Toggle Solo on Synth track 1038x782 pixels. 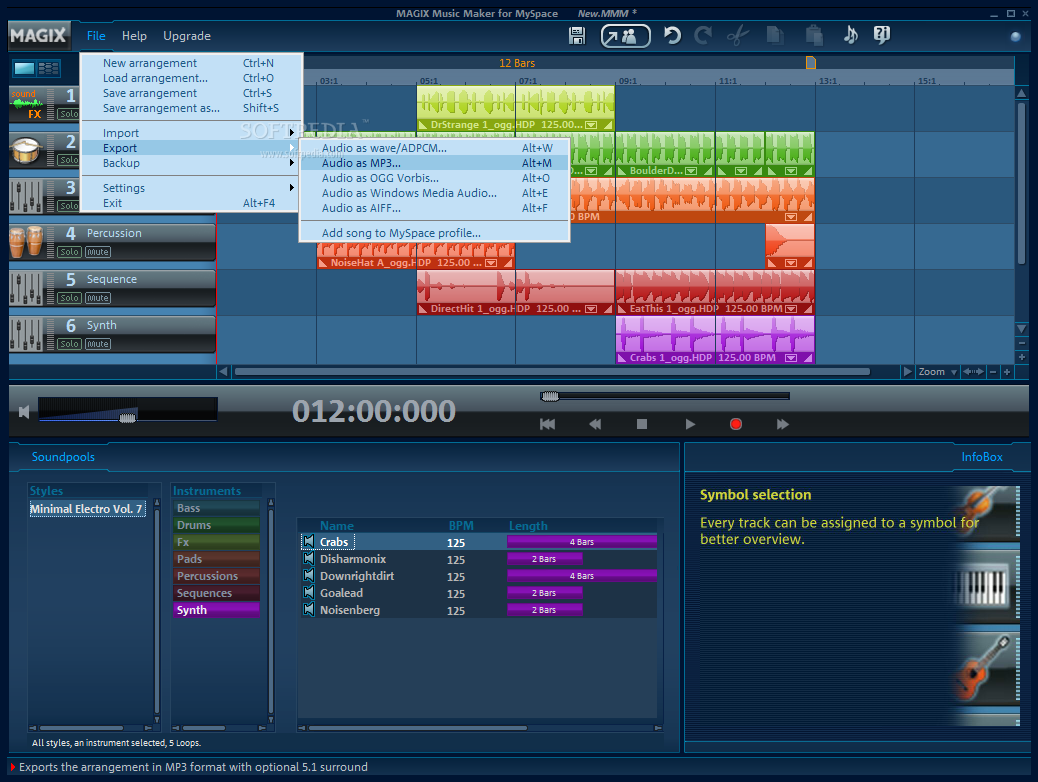point(69,344)
